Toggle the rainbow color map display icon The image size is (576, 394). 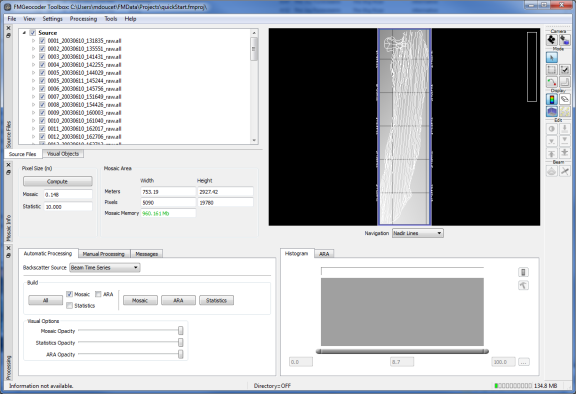(552, 99)
